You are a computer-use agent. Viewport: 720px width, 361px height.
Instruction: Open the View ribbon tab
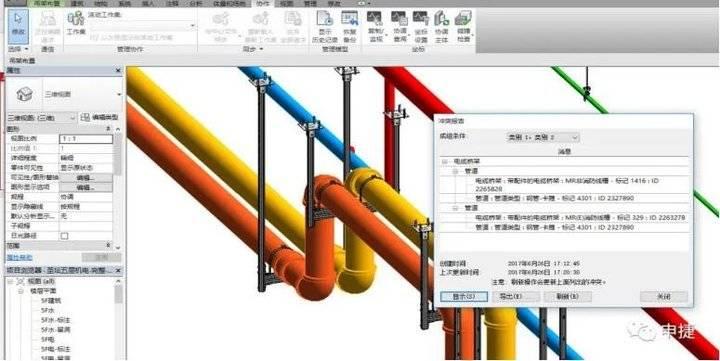(x=287, y=4)
